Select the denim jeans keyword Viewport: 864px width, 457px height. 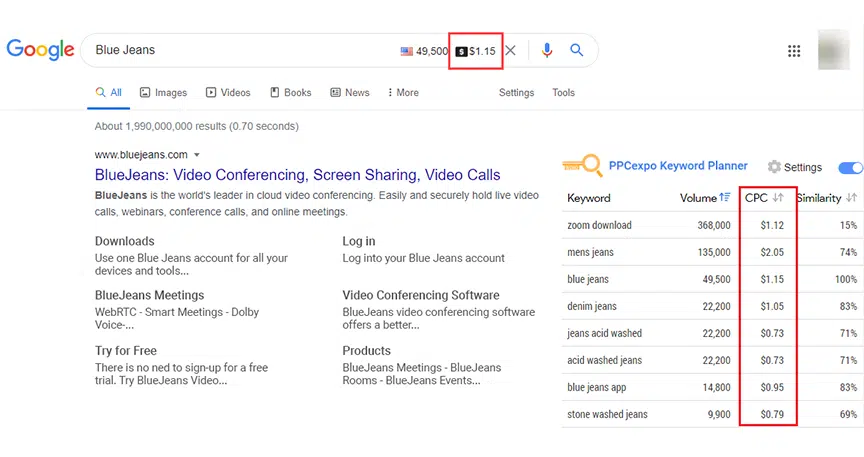pos(592,306)
